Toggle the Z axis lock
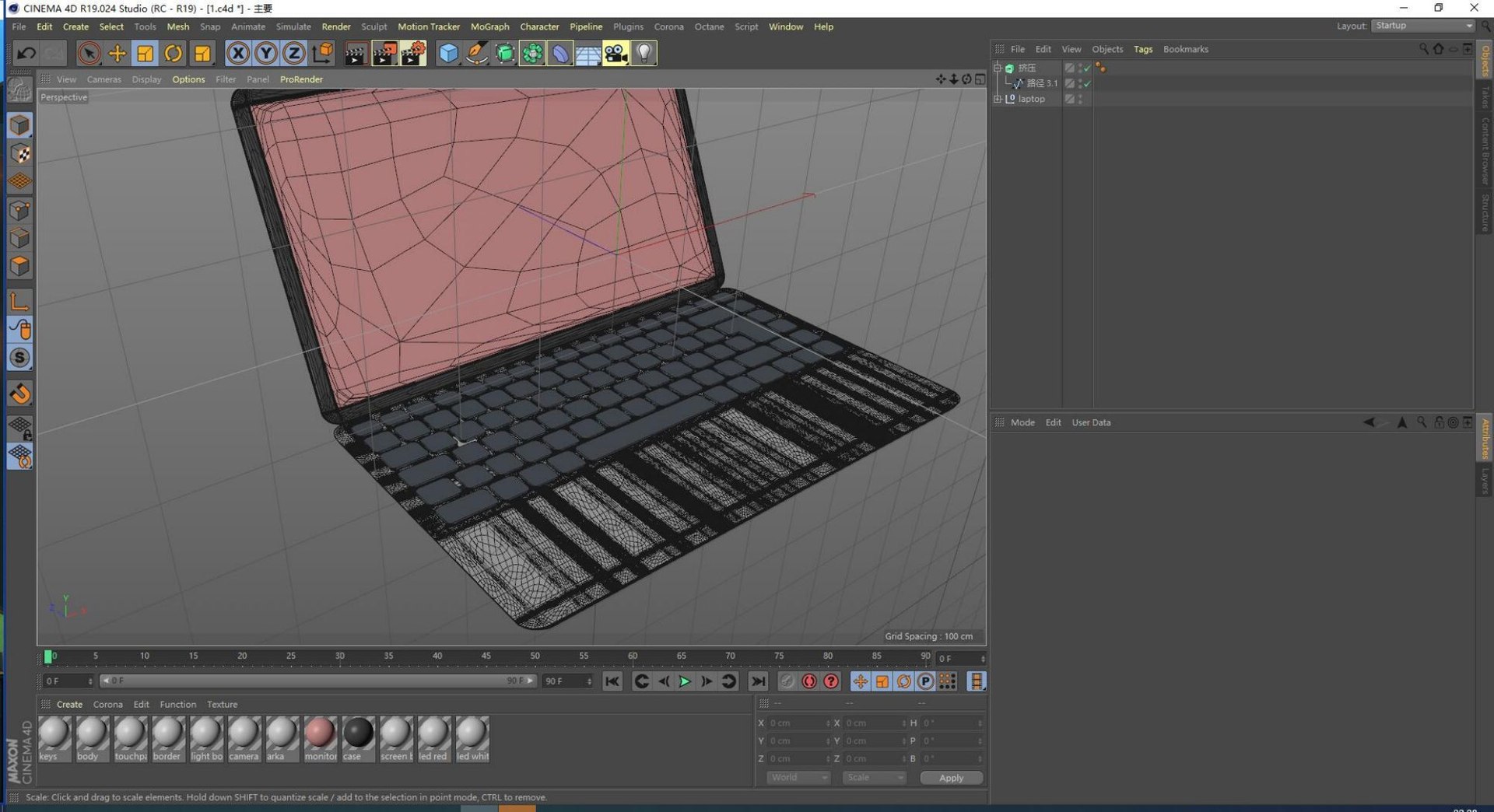The image size is (1494, 812). coord(293,53)
